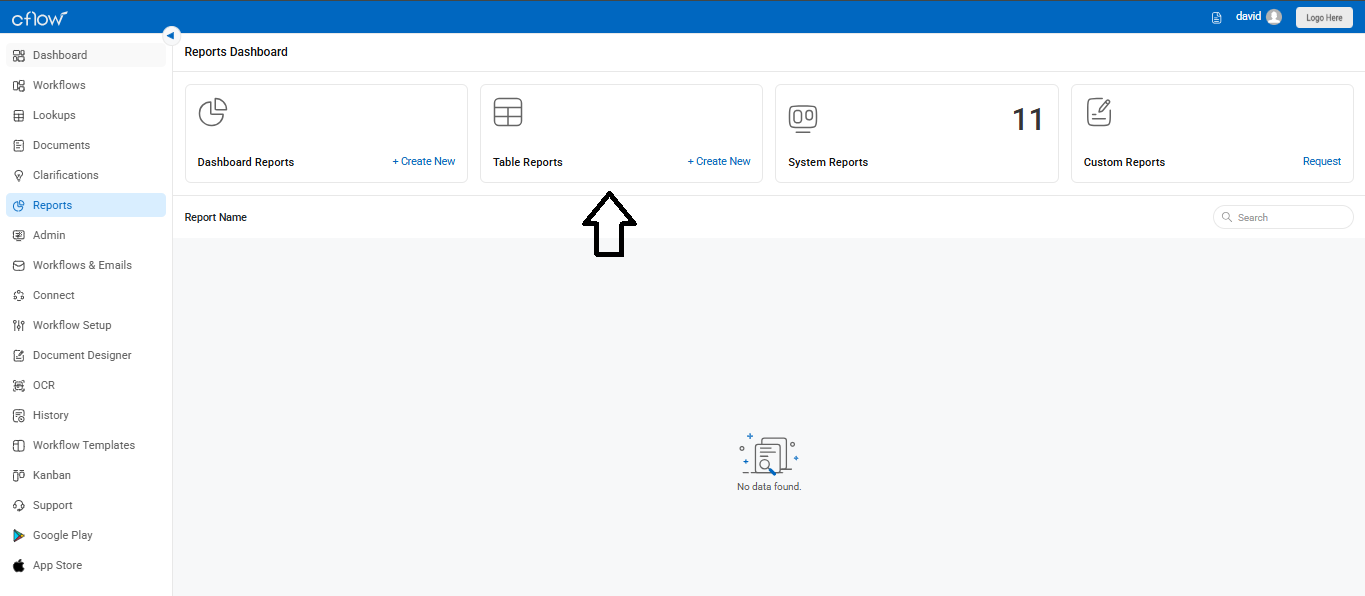1365x596 pixels.
Task: Click the Table Reports grid card icon
Action: click(508, 113)
